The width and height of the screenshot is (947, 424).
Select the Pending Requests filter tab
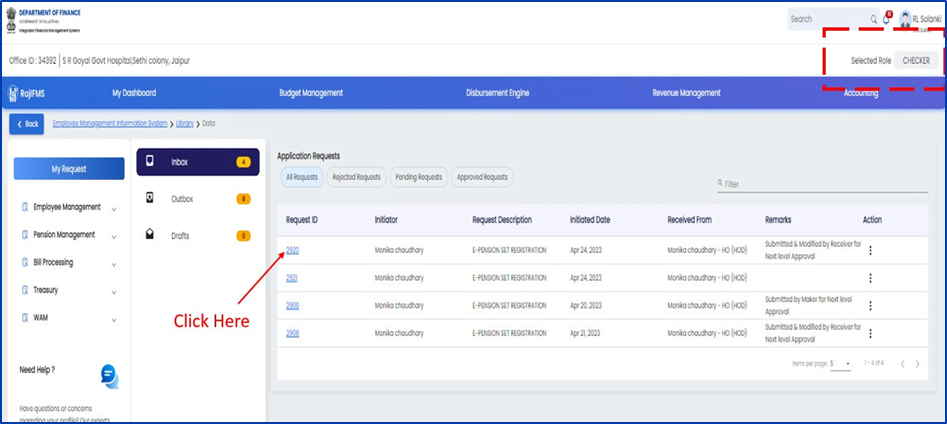coord(419,177)
